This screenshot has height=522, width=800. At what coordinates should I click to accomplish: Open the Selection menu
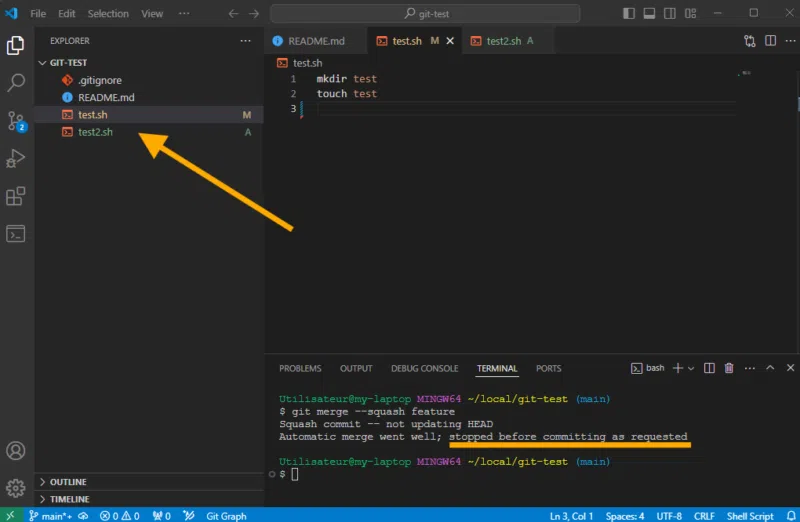pyautogui.click(x=108, y=14)
